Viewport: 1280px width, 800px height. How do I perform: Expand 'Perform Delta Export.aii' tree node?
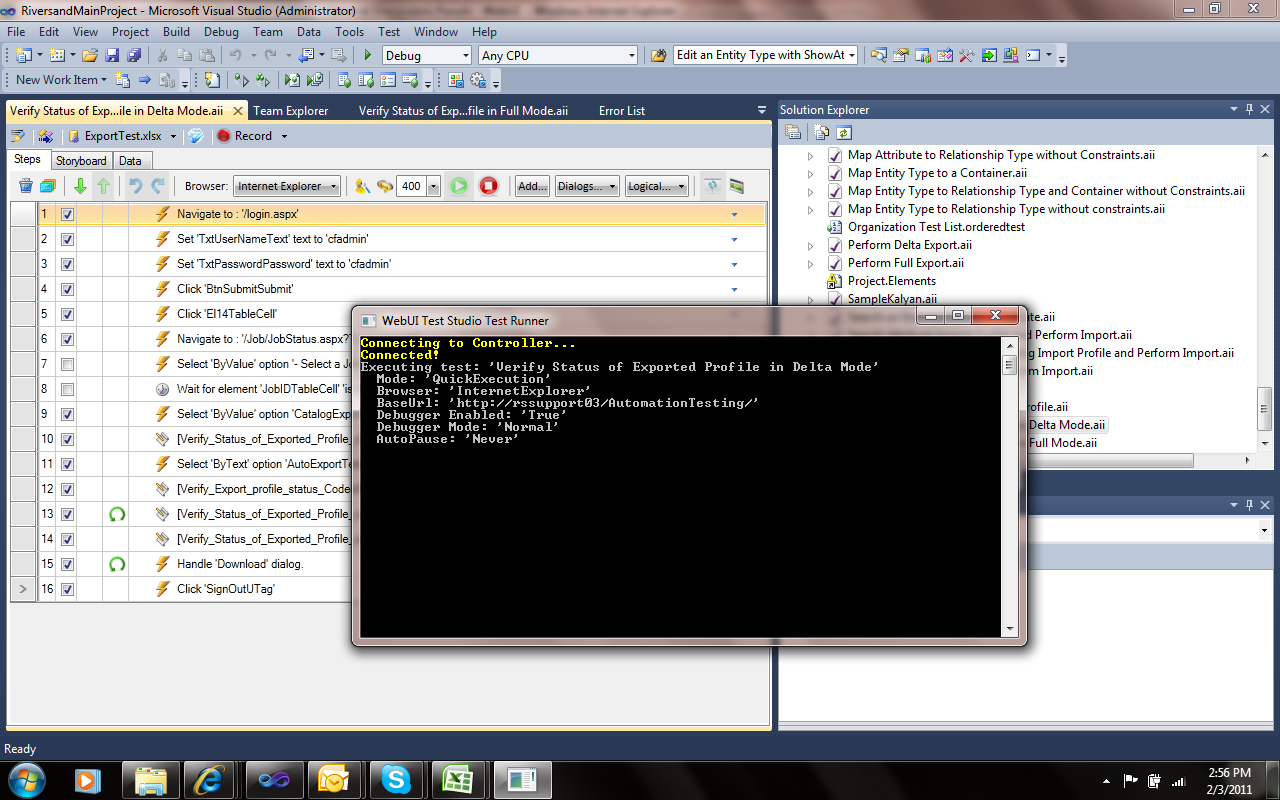[811, 245]
